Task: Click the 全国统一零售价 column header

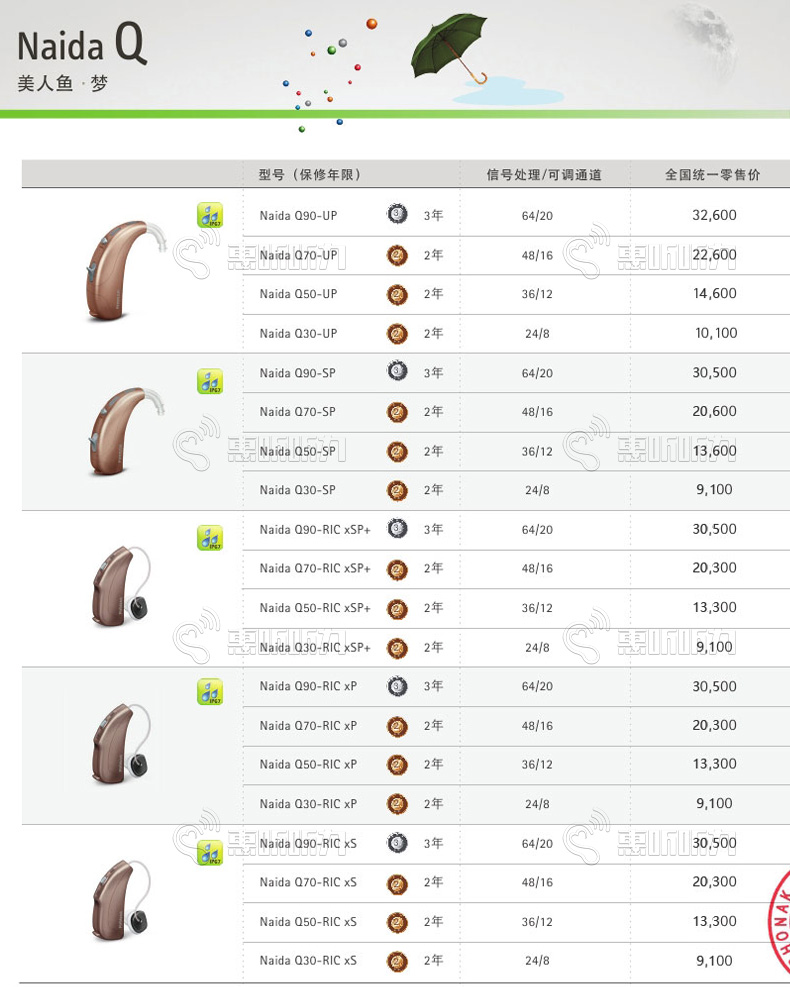Action: click(712, 175)
